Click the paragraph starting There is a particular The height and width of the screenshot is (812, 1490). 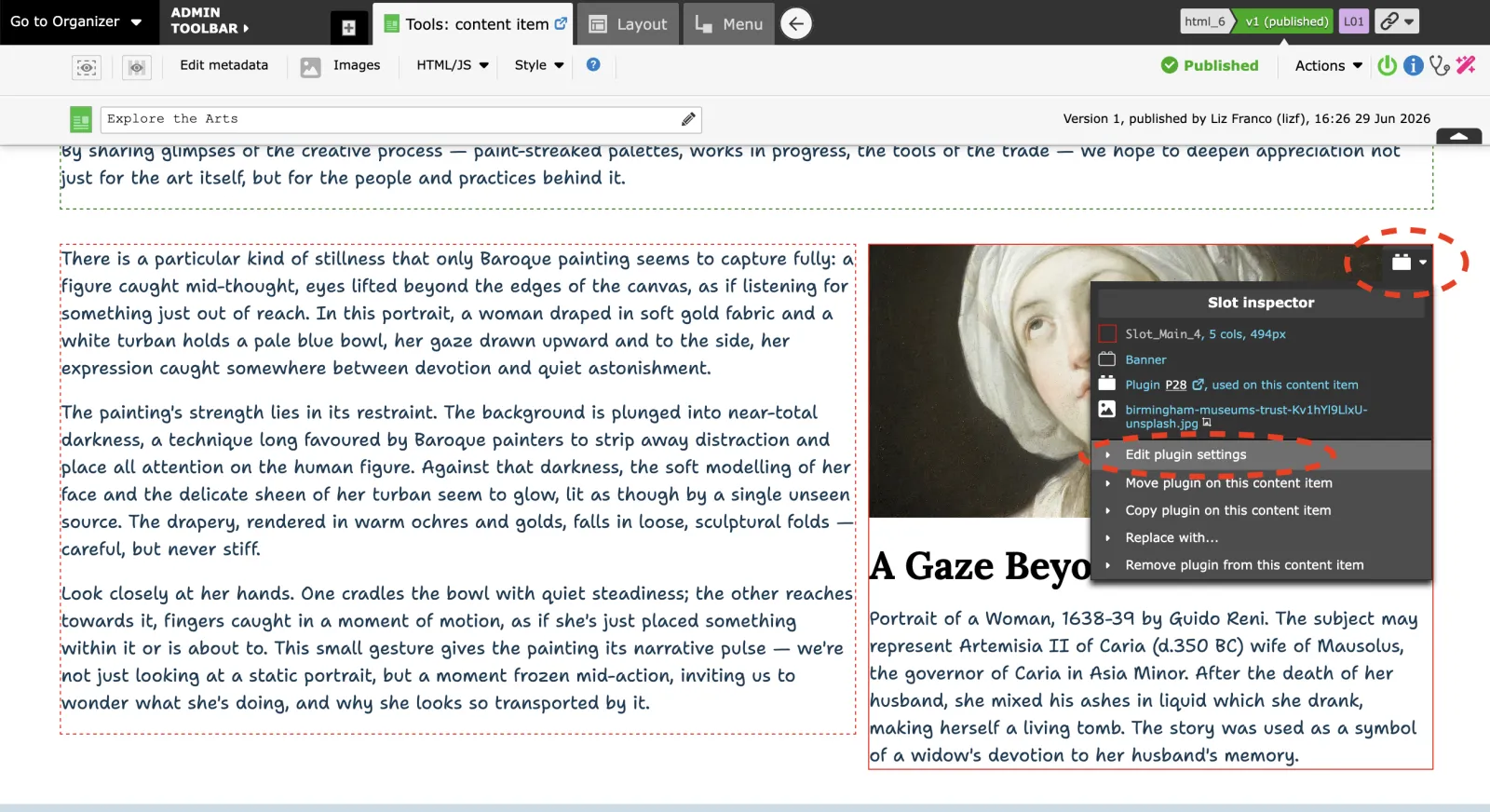click(x=457, y=313)
